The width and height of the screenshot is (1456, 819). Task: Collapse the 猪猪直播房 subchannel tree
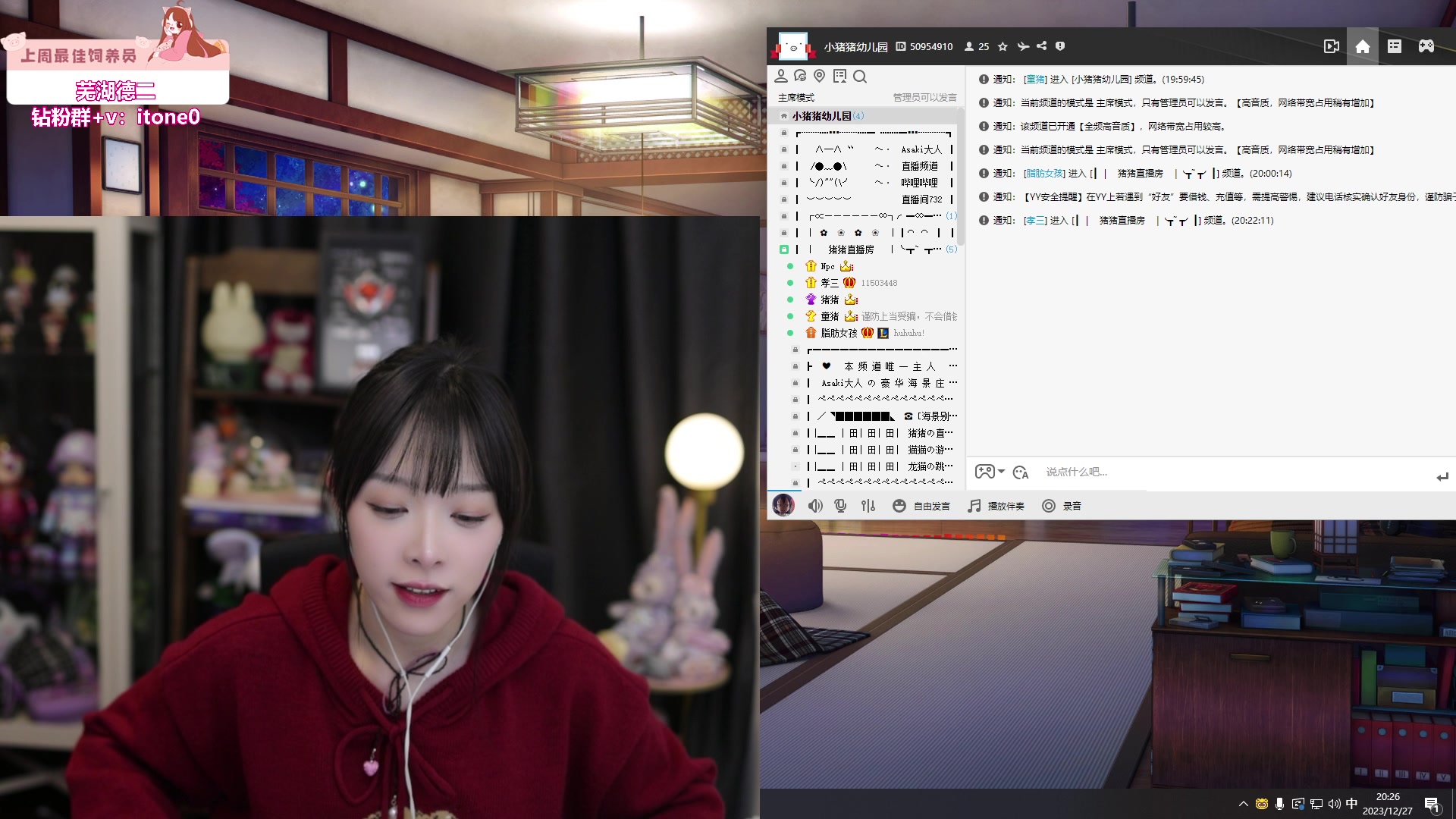click(x=784, y=249)
